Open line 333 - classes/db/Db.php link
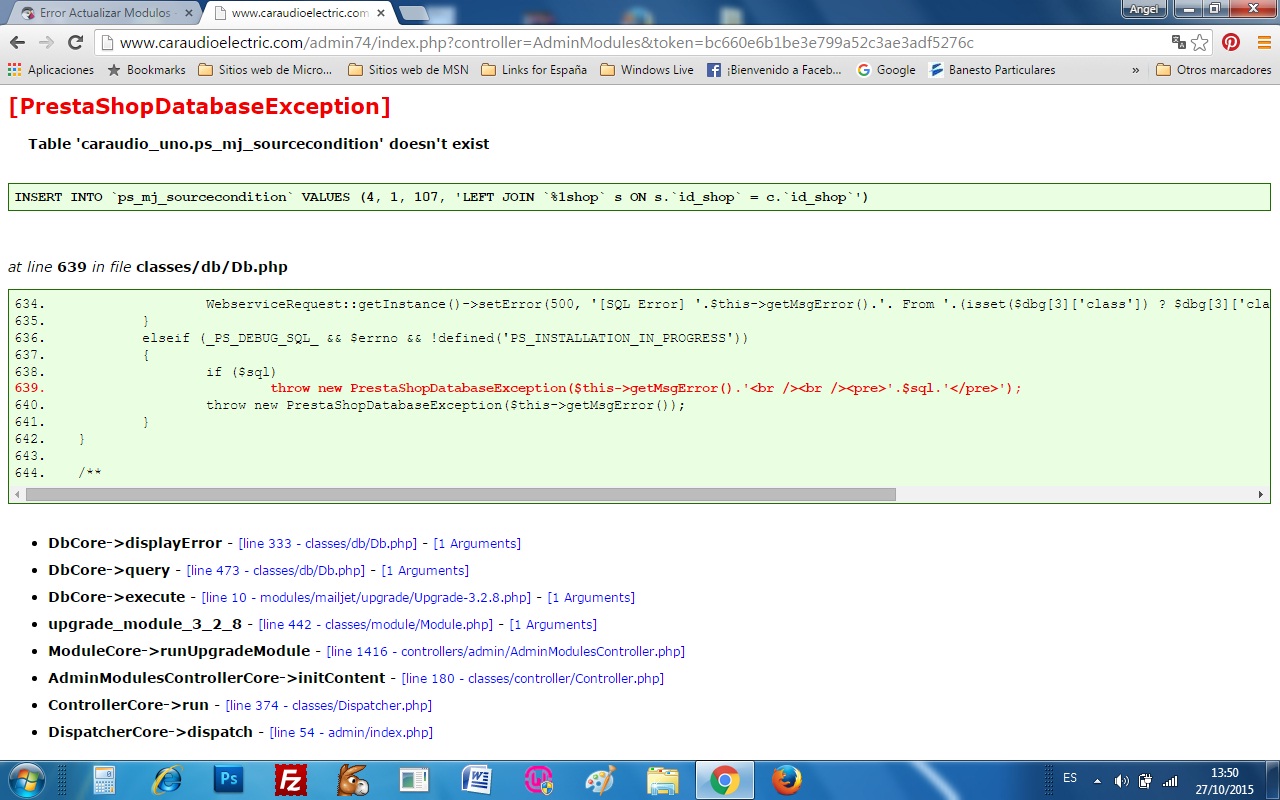 [x=327, y=543]
